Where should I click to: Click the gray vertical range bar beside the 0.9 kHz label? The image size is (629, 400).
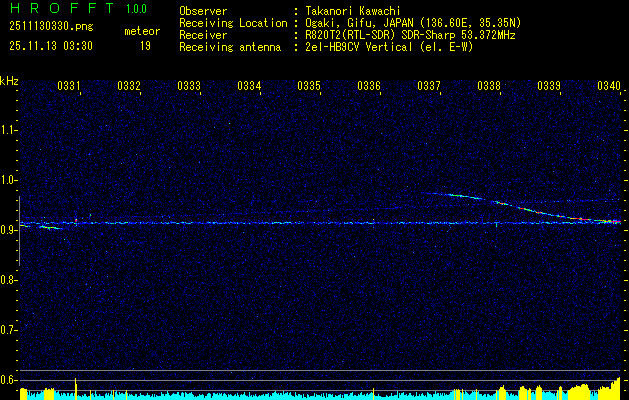[x=19, y=231]
